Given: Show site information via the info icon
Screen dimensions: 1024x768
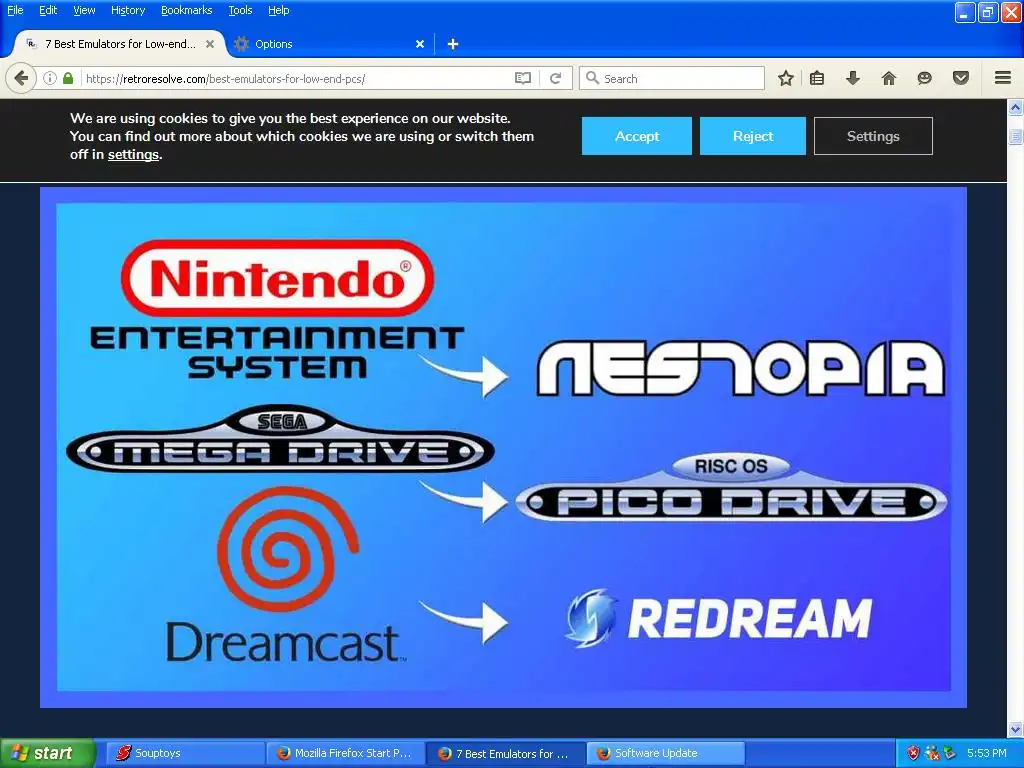Looking at the screenshot, I should coord(50,78).
